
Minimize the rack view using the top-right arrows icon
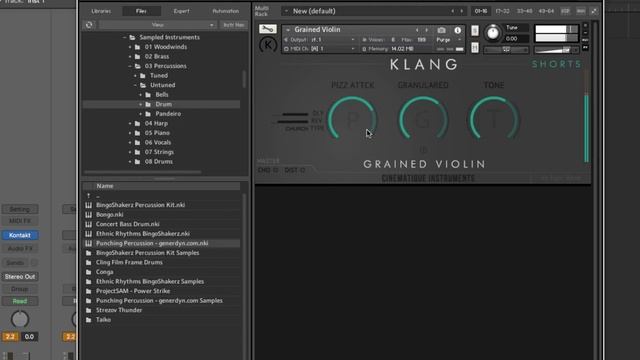click(x=594, y=11)
